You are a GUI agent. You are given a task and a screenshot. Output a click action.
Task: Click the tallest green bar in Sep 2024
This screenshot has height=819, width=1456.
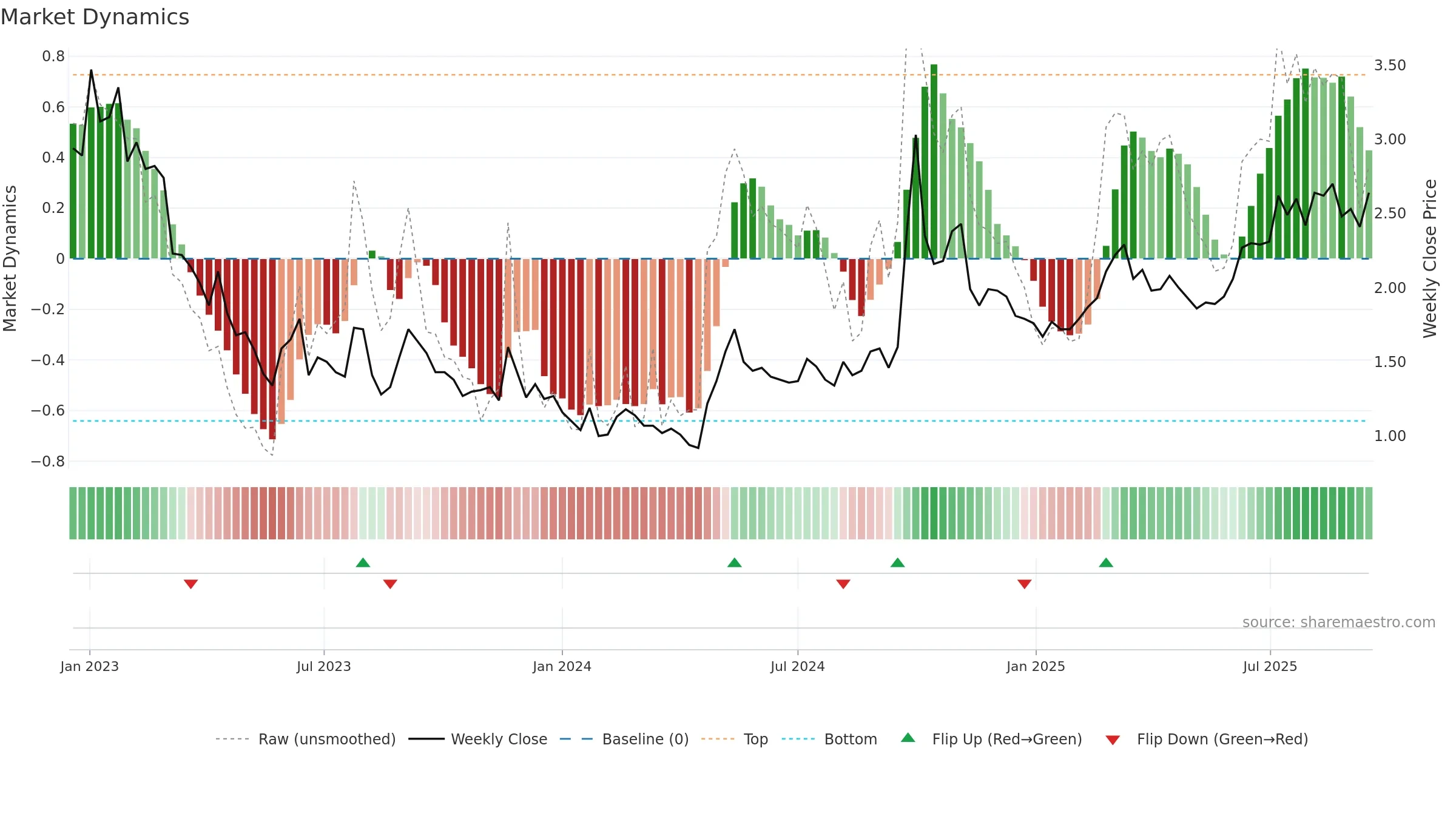(934, 161)
